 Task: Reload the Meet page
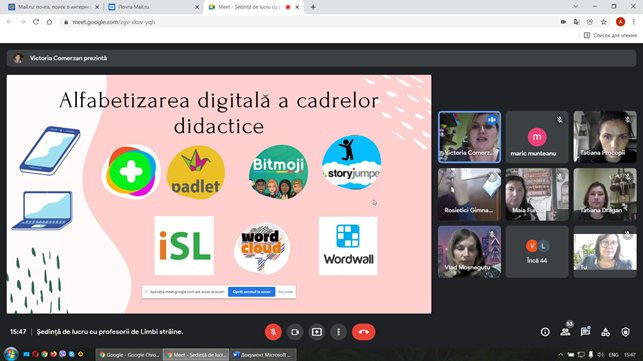point(36,22)
